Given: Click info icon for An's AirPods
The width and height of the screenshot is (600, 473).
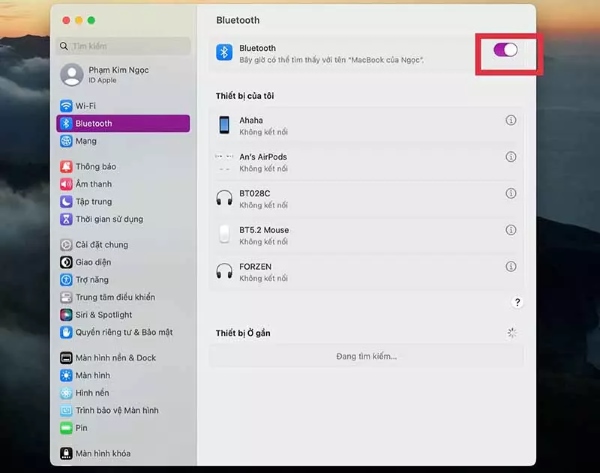Looking at the screenshot, I should [511, 157].
